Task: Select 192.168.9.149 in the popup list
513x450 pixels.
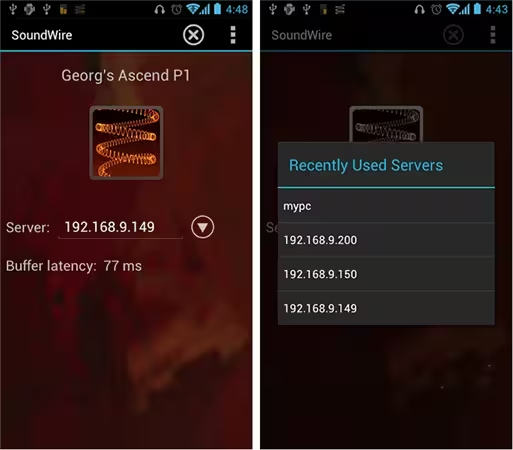Action: (386, 308)
